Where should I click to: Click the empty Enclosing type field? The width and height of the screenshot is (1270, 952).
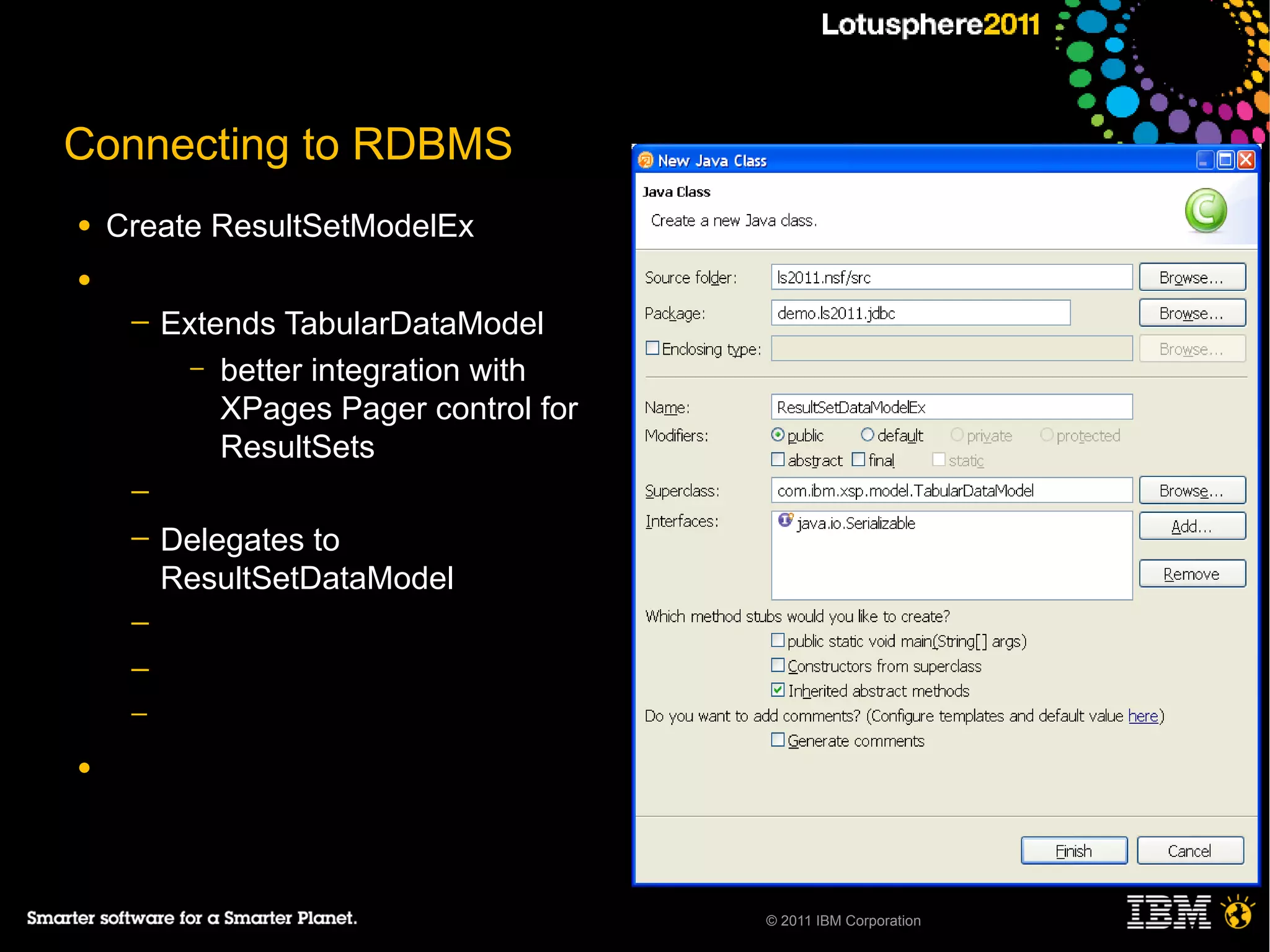pos(952,349)
